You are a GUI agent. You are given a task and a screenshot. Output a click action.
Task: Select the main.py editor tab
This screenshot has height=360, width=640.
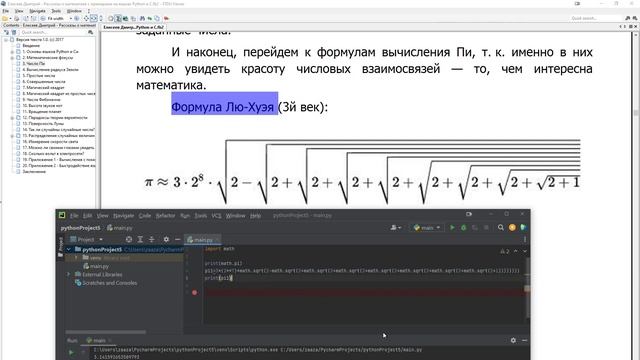[x=203, y=240]
